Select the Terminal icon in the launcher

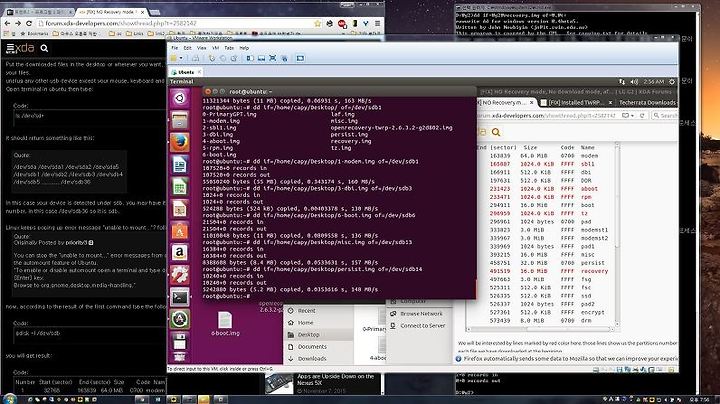tap(180, 297)
